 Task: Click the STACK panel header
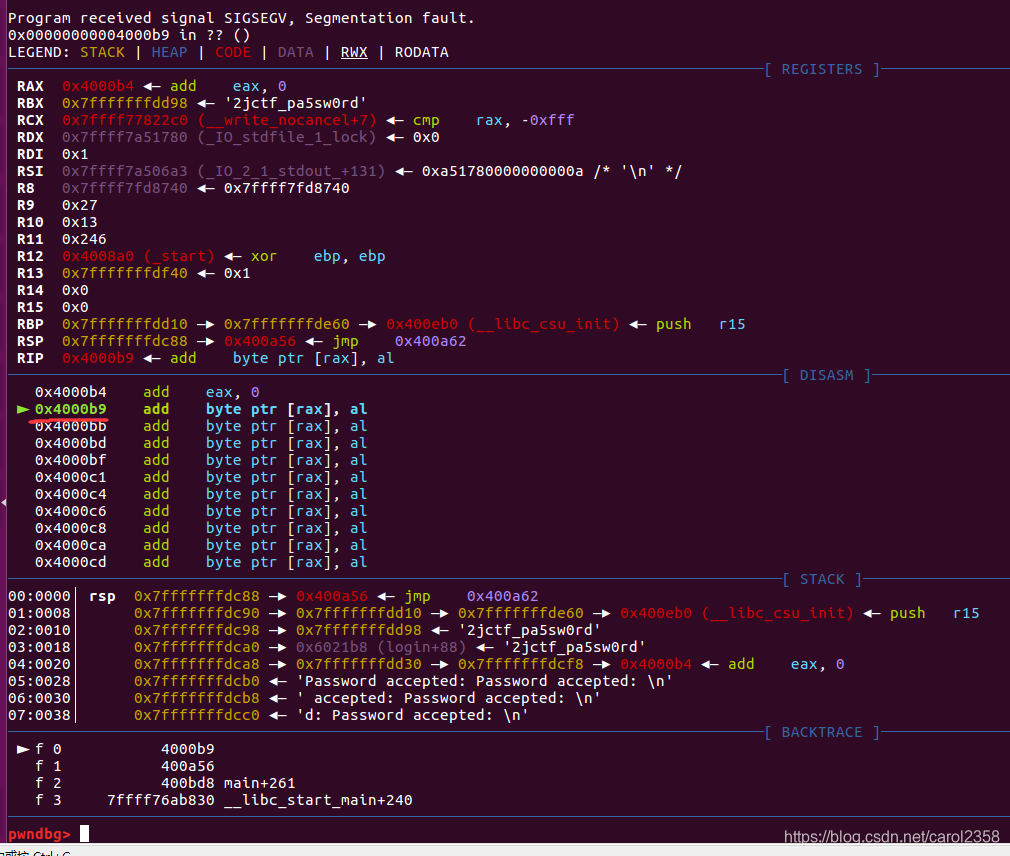822,579
